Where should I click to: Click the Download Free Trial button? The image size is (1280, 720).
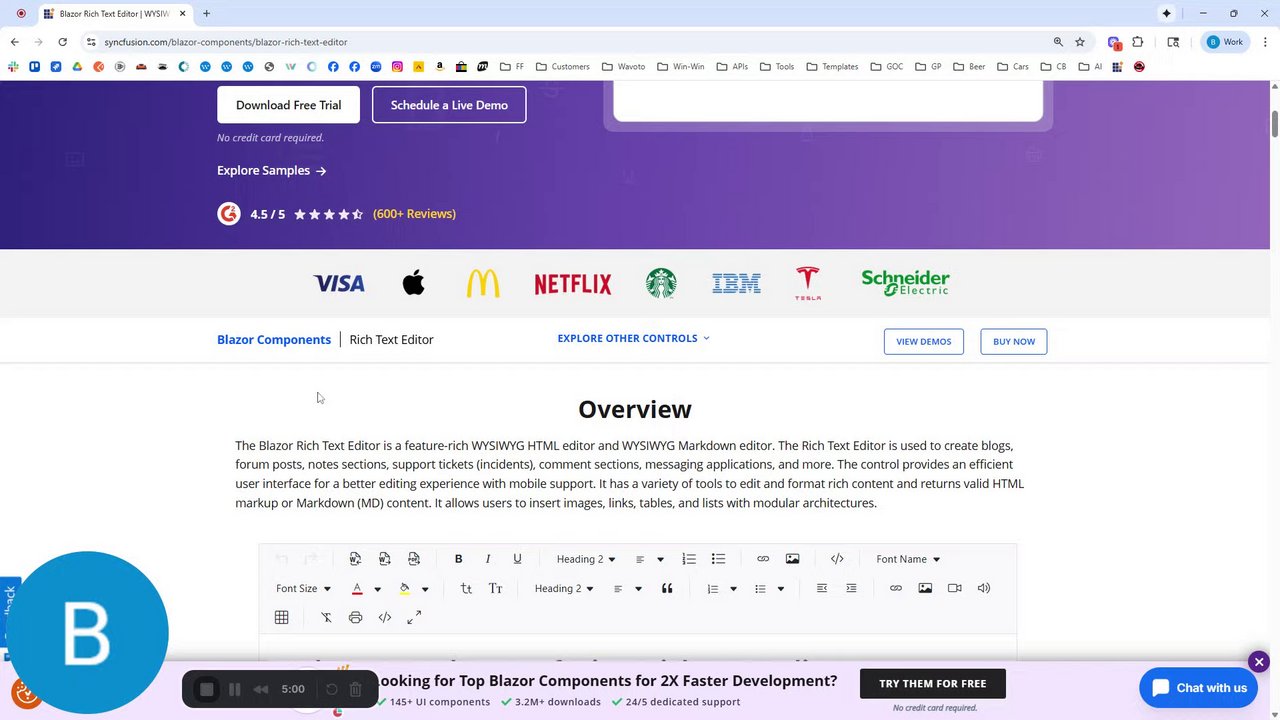[288, 105]
